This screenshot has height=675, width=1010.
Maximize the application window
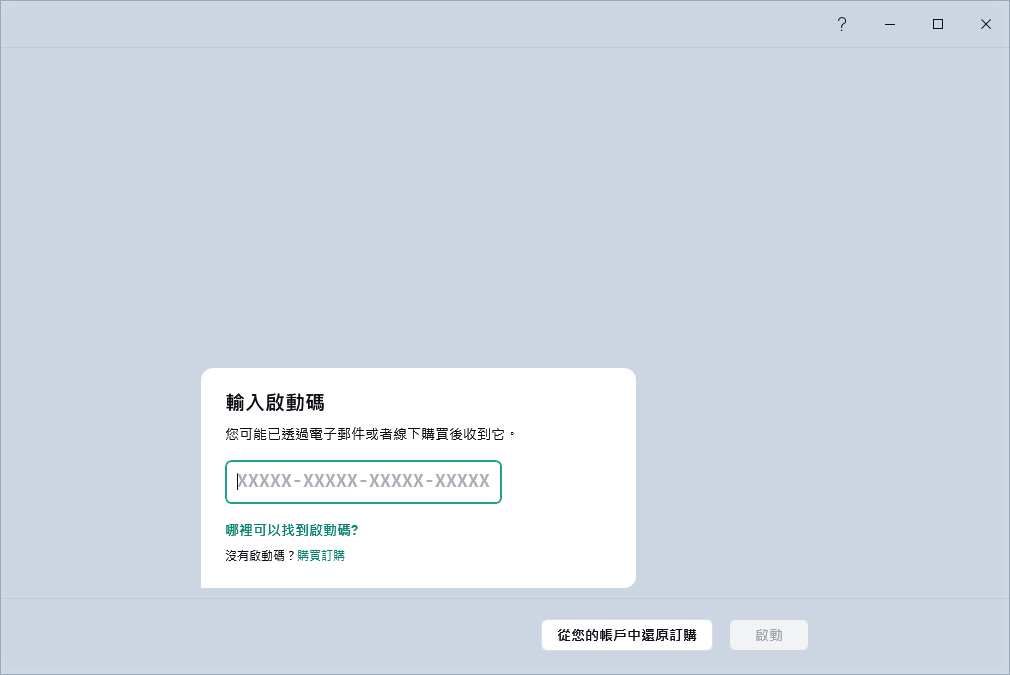tap(938, 24)
